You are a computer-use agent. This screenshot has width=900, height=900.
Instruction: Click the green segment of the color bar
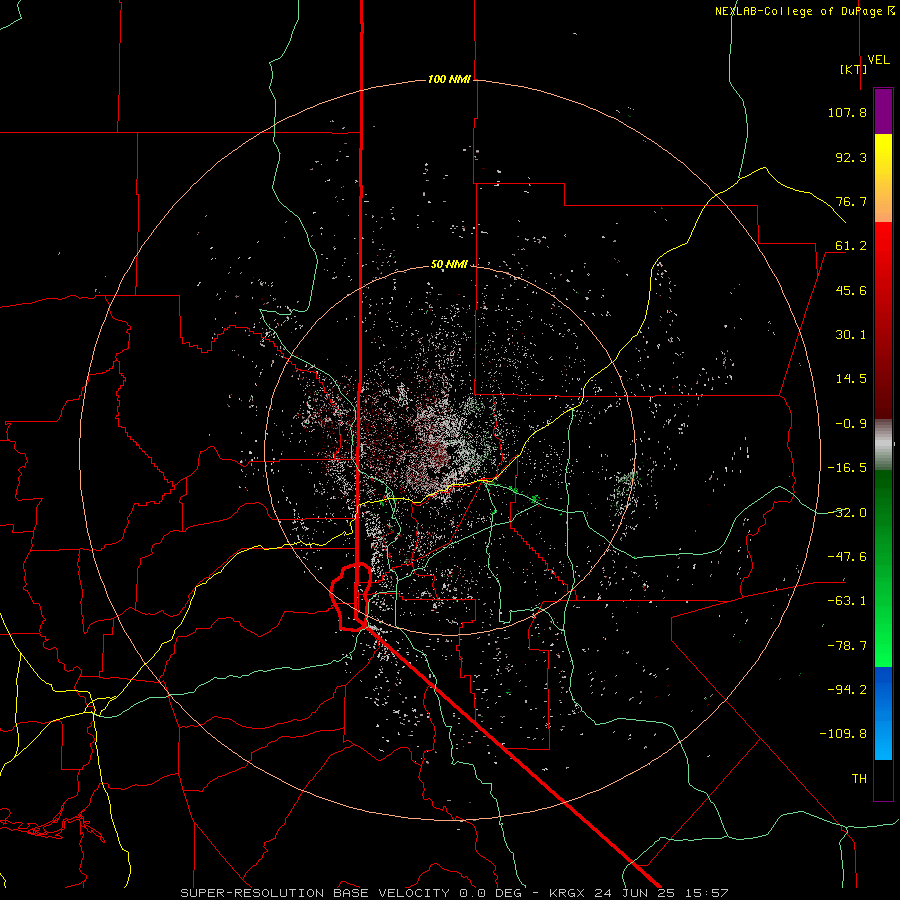pos(883,568)
